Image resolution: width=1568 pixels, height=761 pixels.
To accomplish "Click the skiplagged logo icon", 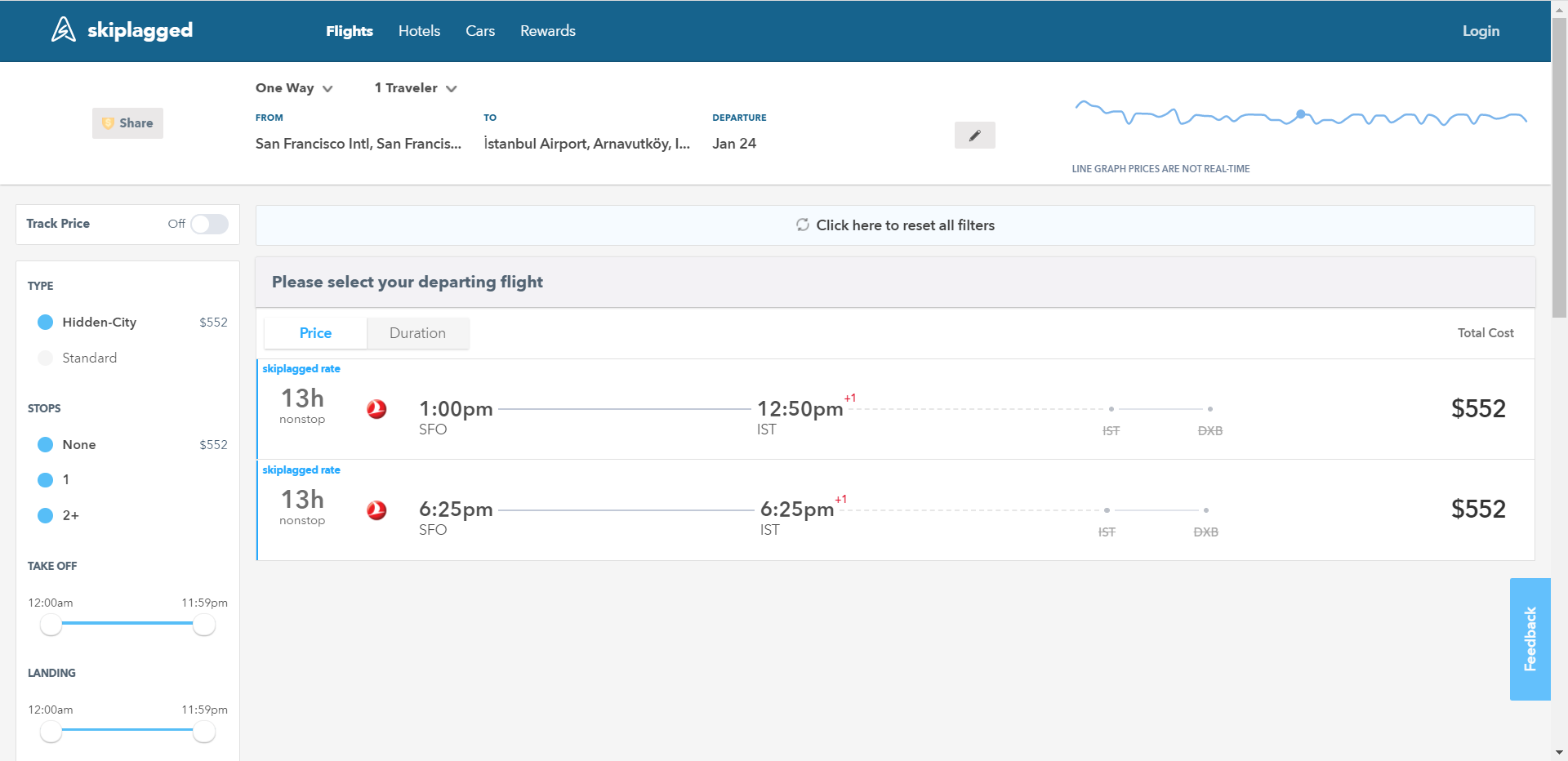I will click(x=63, y=30).
